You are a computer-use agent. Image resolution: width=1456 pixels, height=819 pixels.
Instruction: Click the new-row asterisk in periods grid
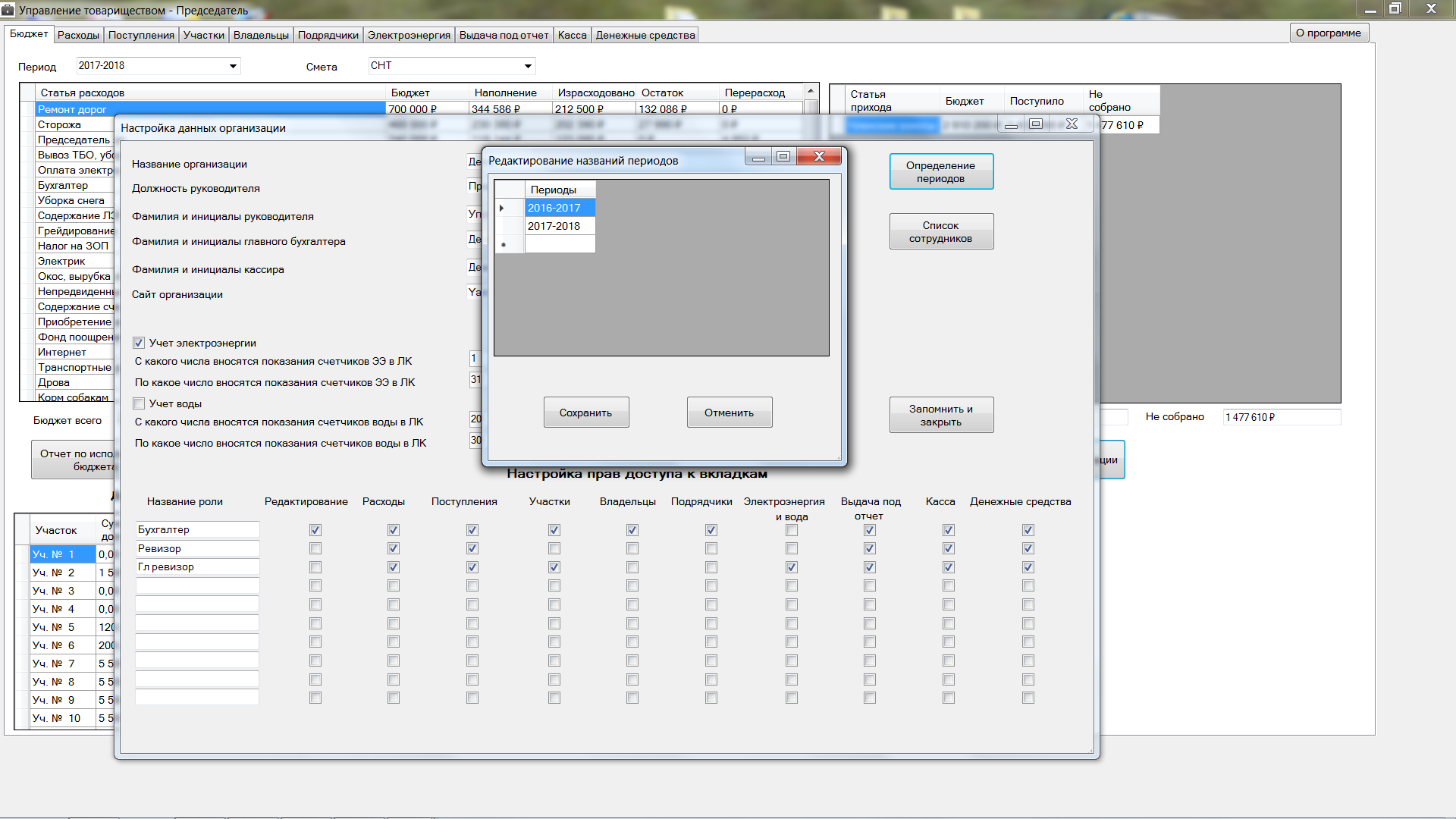click(504, 244)
